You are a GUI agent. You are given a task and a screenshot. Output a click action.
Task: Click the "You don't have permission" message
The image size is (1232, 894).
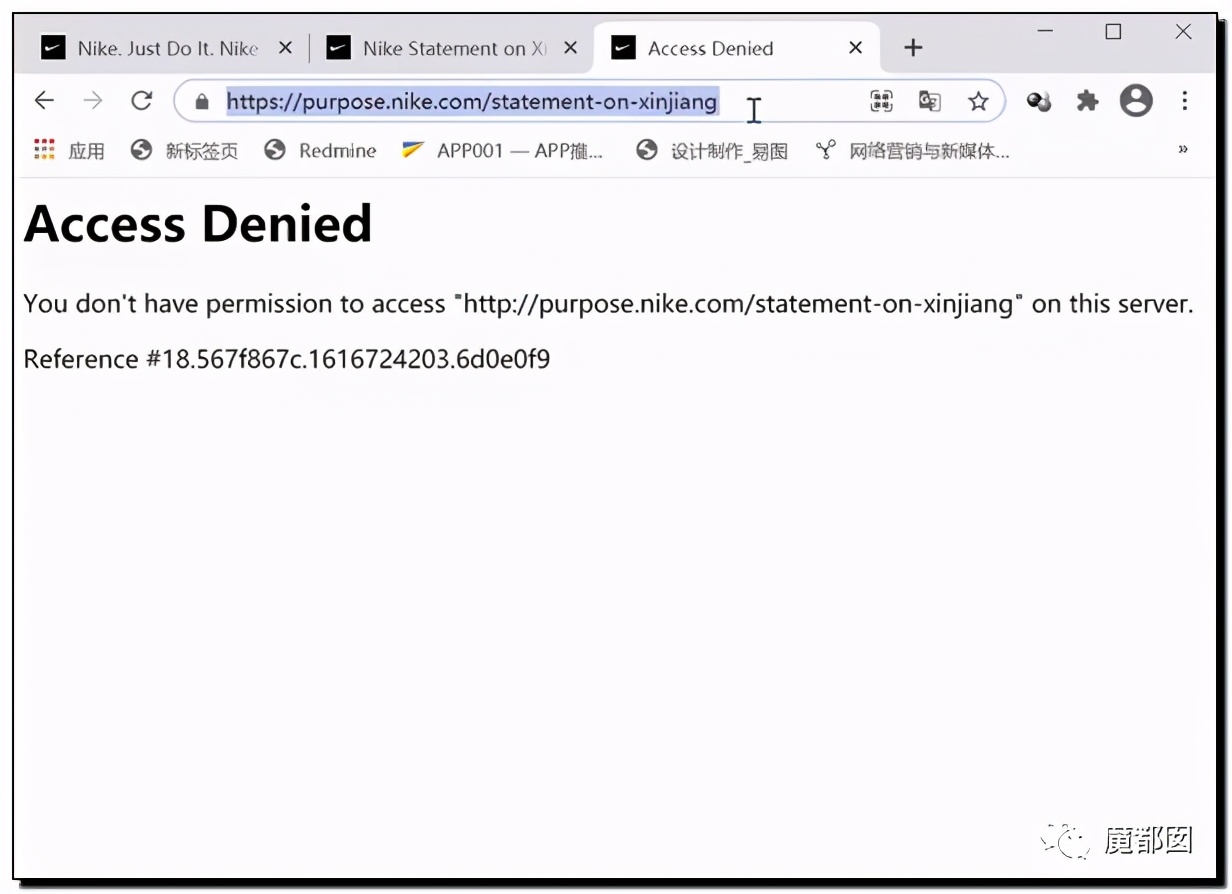click(x=608, y=304)
